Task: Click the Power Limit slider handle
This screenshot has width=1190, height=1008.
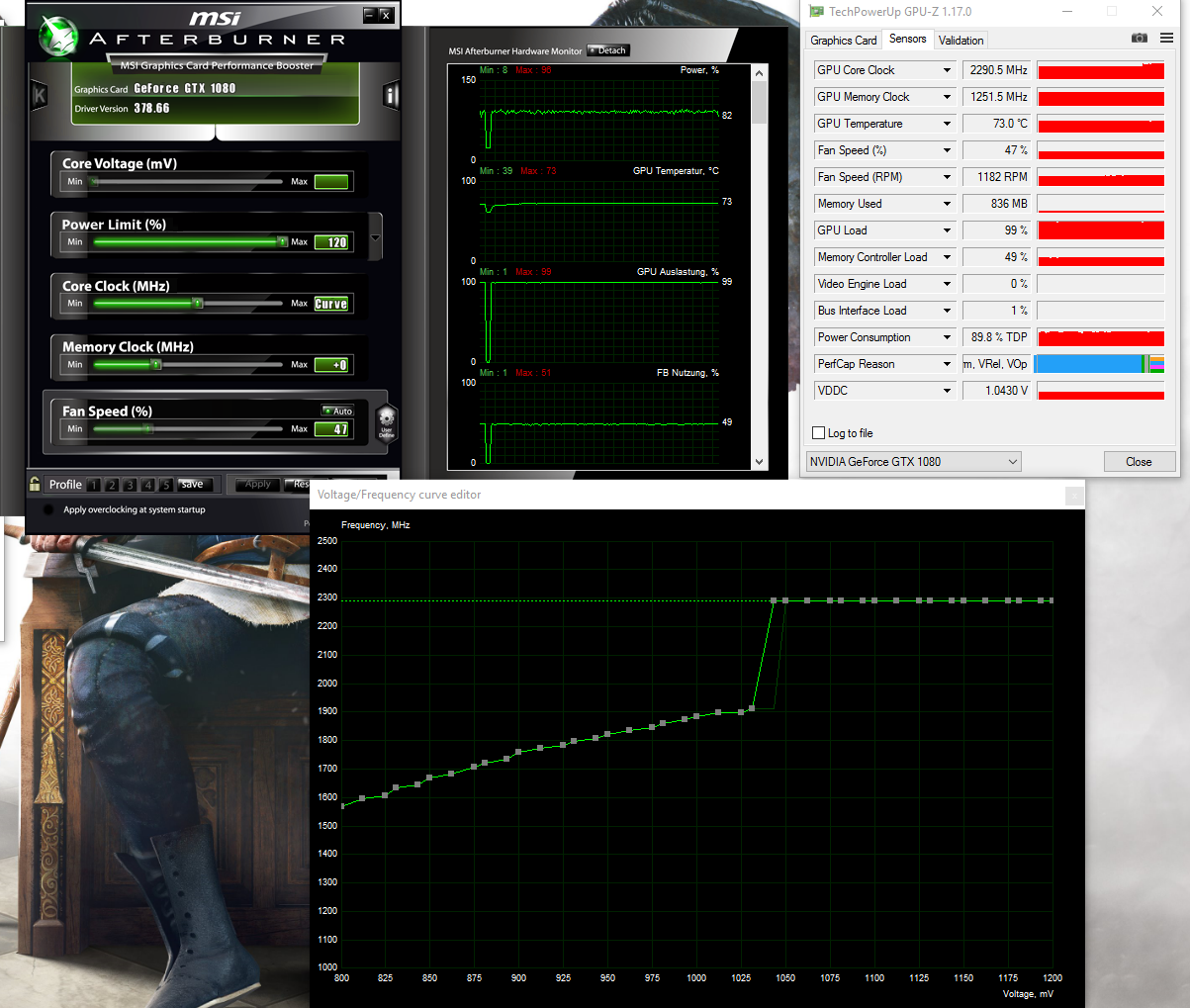Action: point(283,241)
